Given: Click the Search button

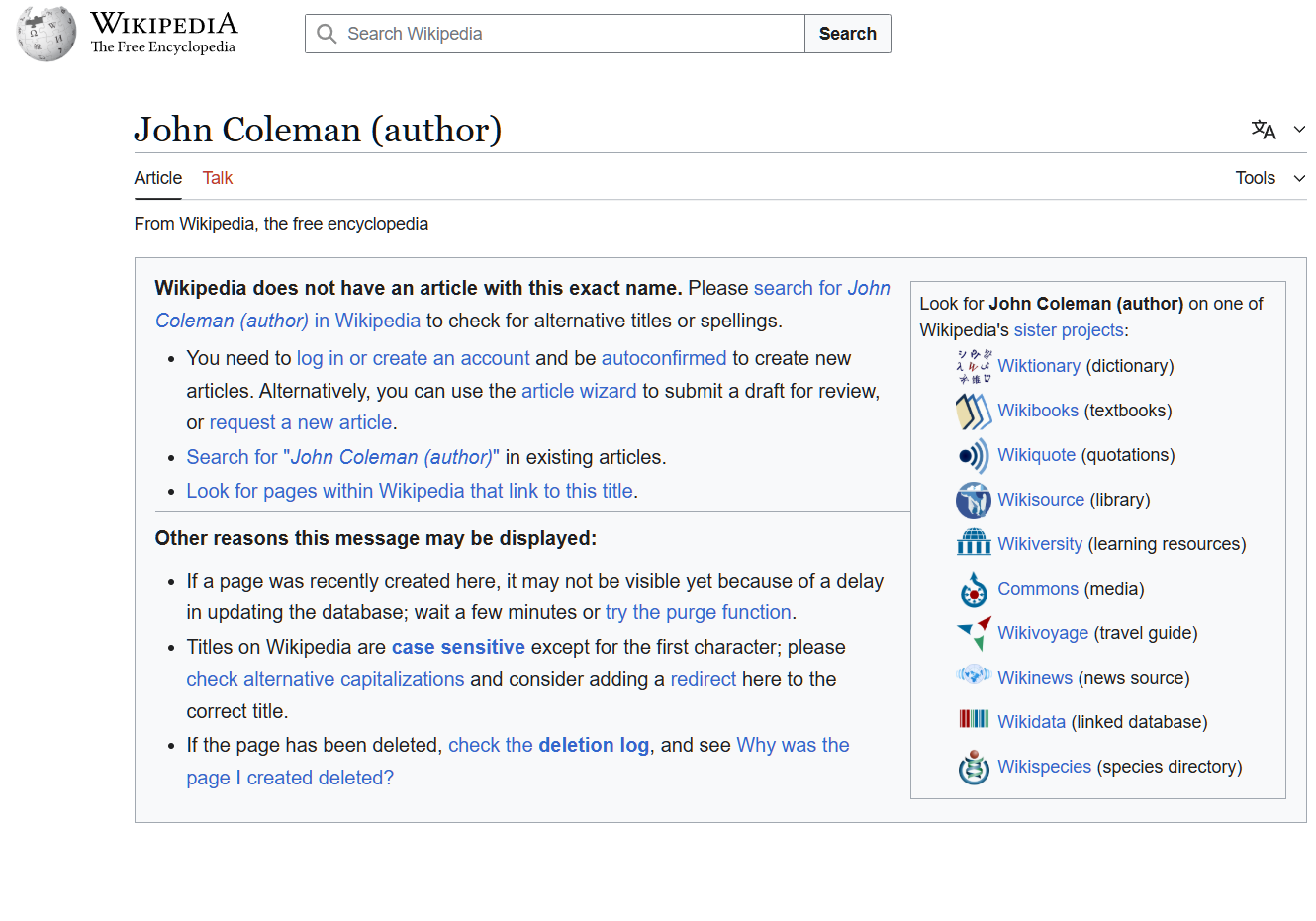Looking at the screenshot, I should tap(848, 34).
